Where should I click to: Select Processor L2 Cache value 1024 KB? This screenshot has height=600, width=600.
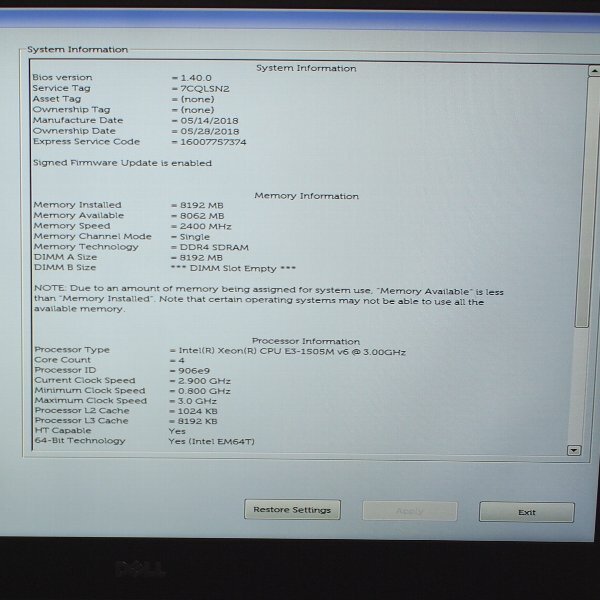point(197,411)
